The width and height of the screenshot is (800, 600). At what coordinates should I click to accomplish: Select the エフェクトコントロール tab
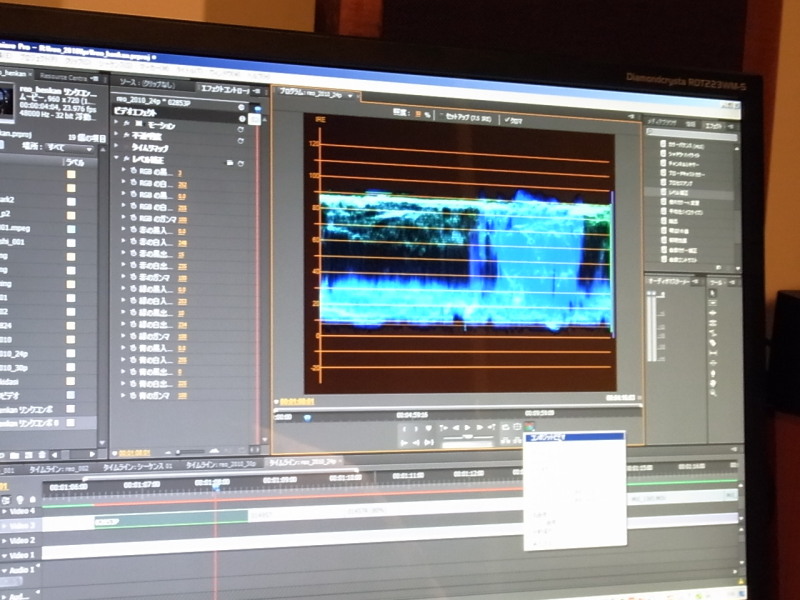coord(225,89)
